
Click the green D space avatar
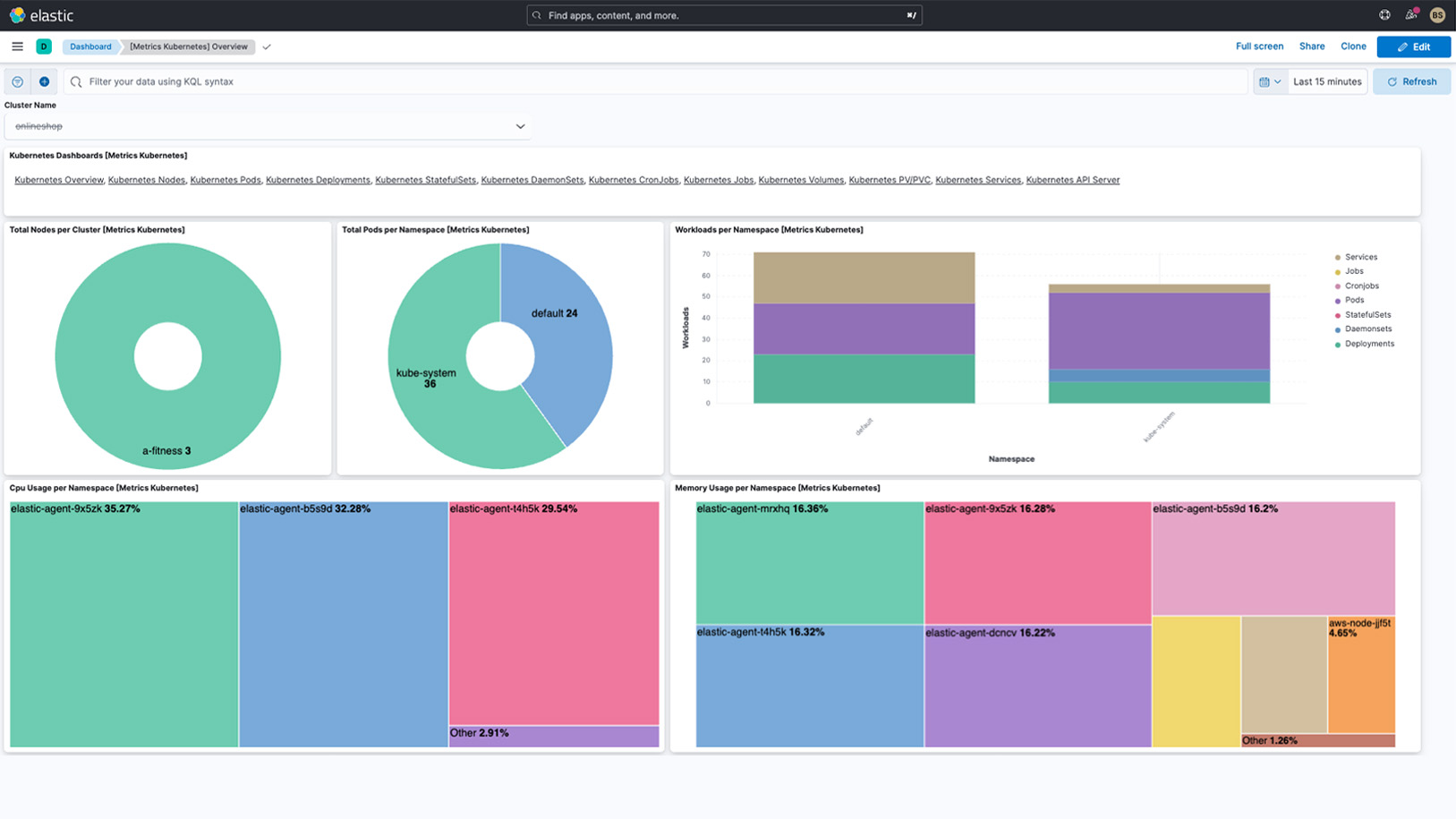click(44, 47)
